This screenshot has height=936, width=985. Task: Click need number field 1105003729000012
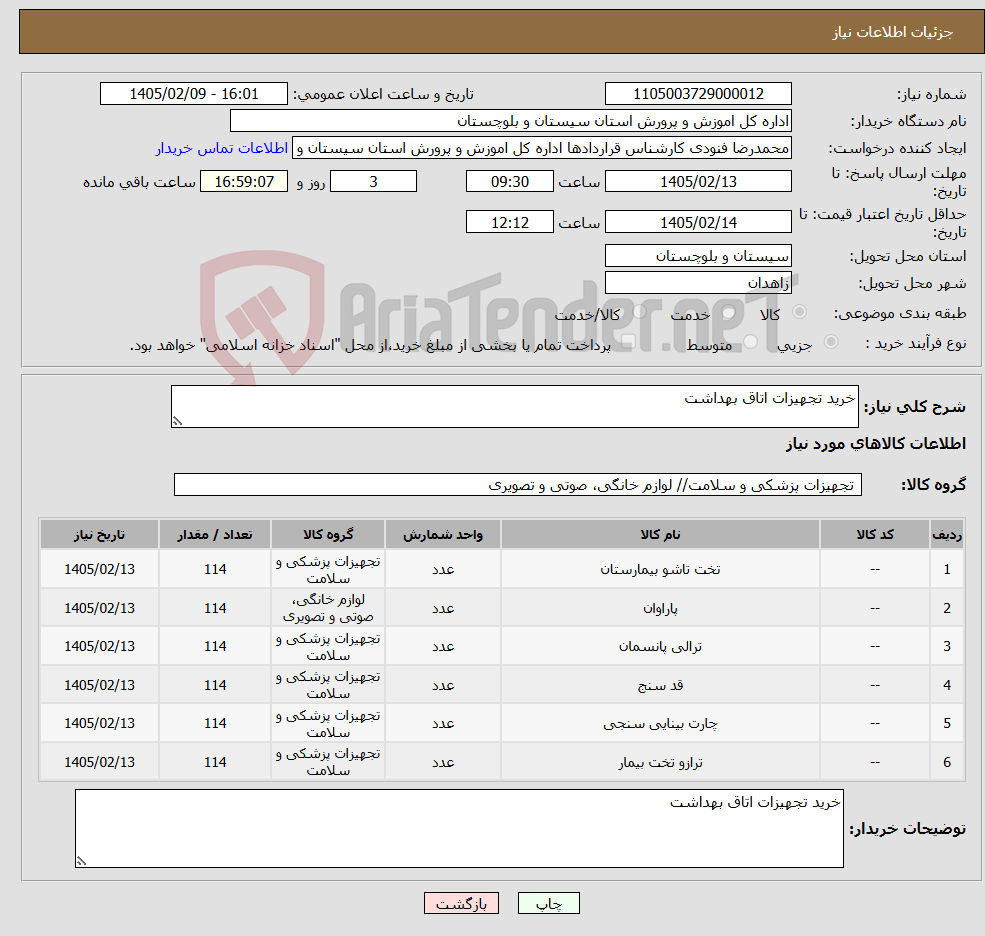[x=698, y=94]
